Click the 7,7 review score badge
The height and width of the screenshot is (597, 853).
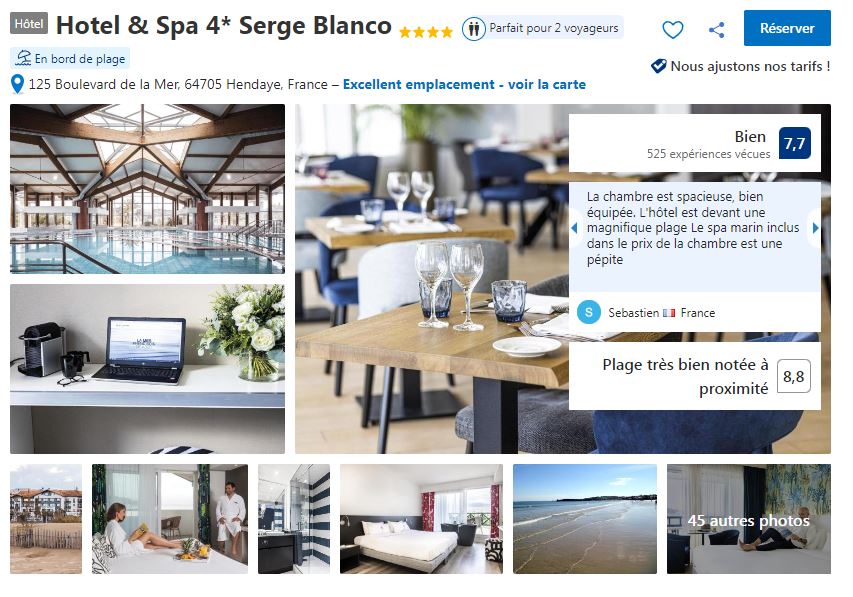coord(794,143)
